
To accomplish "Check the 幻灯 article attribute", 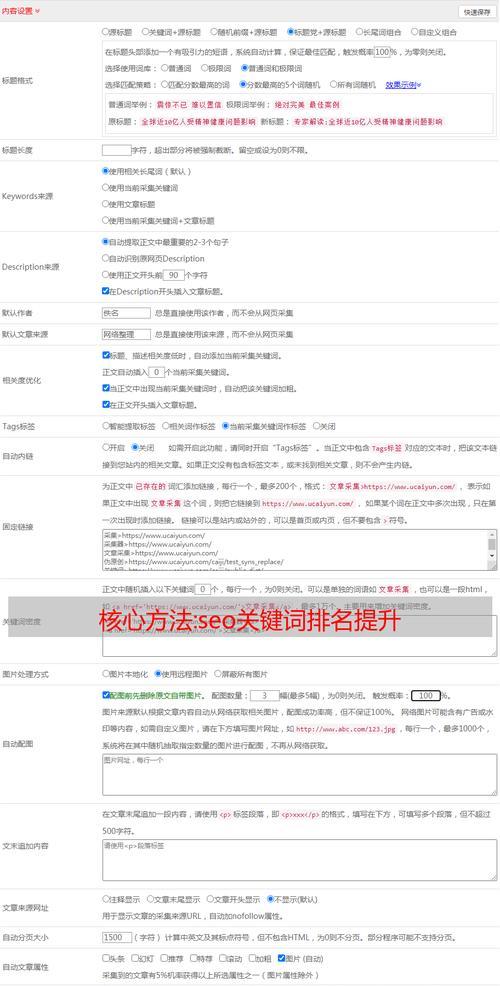I will point(134,958).
